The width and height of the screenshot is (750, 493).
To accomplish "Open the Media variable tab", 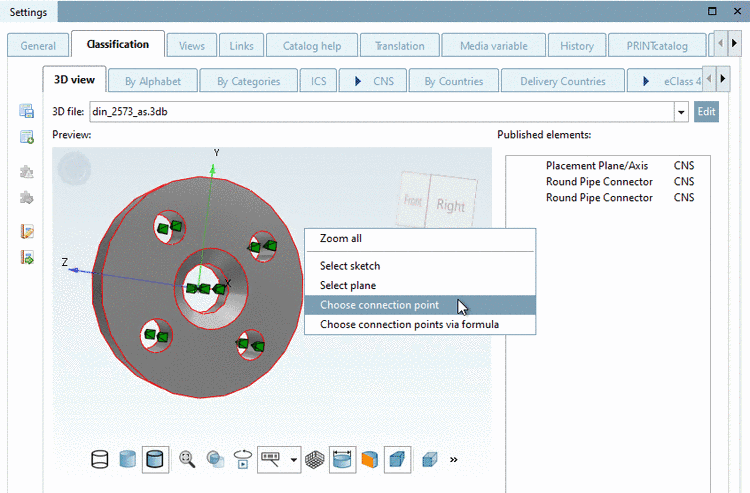I will point(494,46).
